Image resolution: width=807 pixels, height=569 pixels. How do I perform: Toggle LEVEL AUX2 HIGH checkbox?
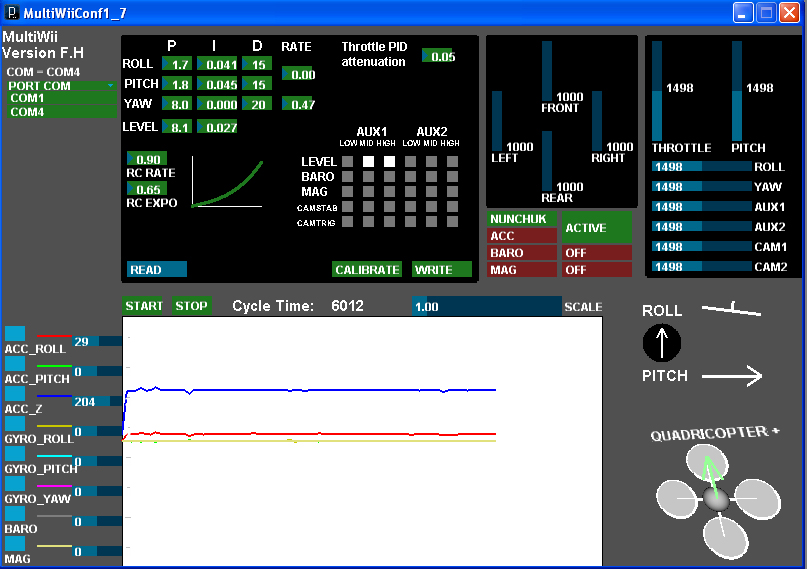point(452,162)
